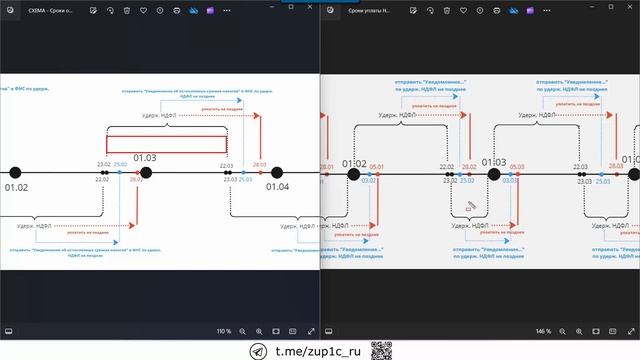This screenshot has width=640, height=360.
Task: Click Photos app icon in right Сроки уплаты window
Action: pyautogui.click(x=330, y=10)
